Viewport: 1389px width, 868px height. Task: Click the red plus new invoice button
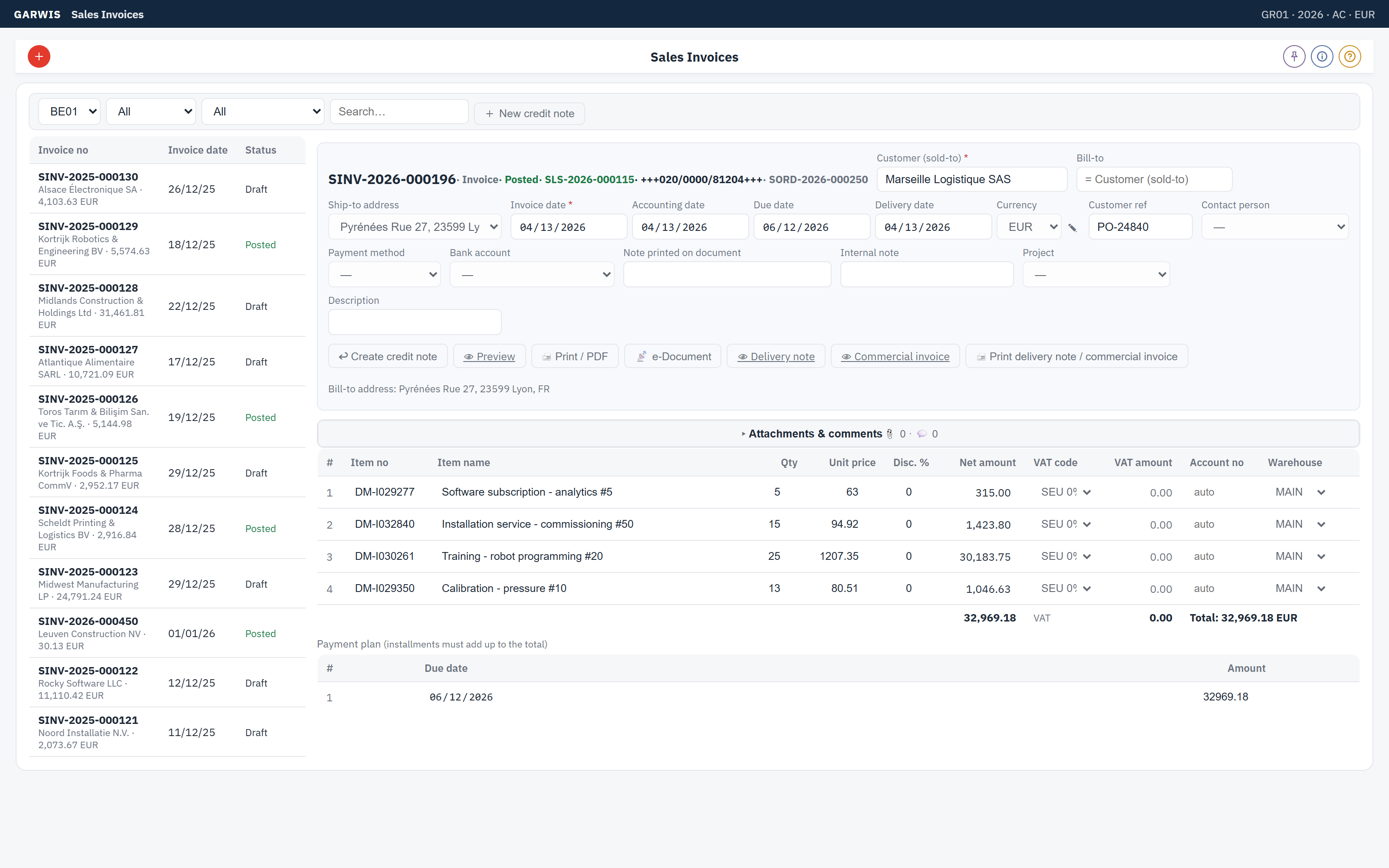(x=39, y=56)
